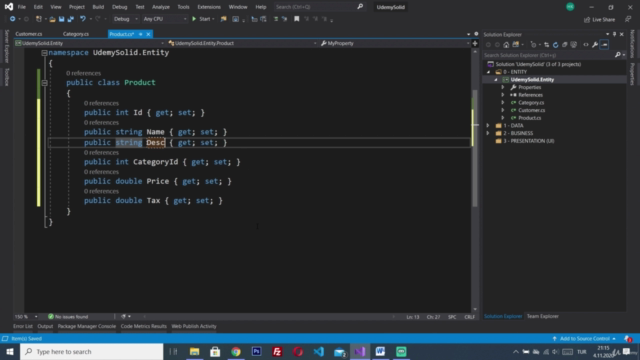The image size is (640, 360).
Task: Open the Analyze menu
Action: coord(161,7)
